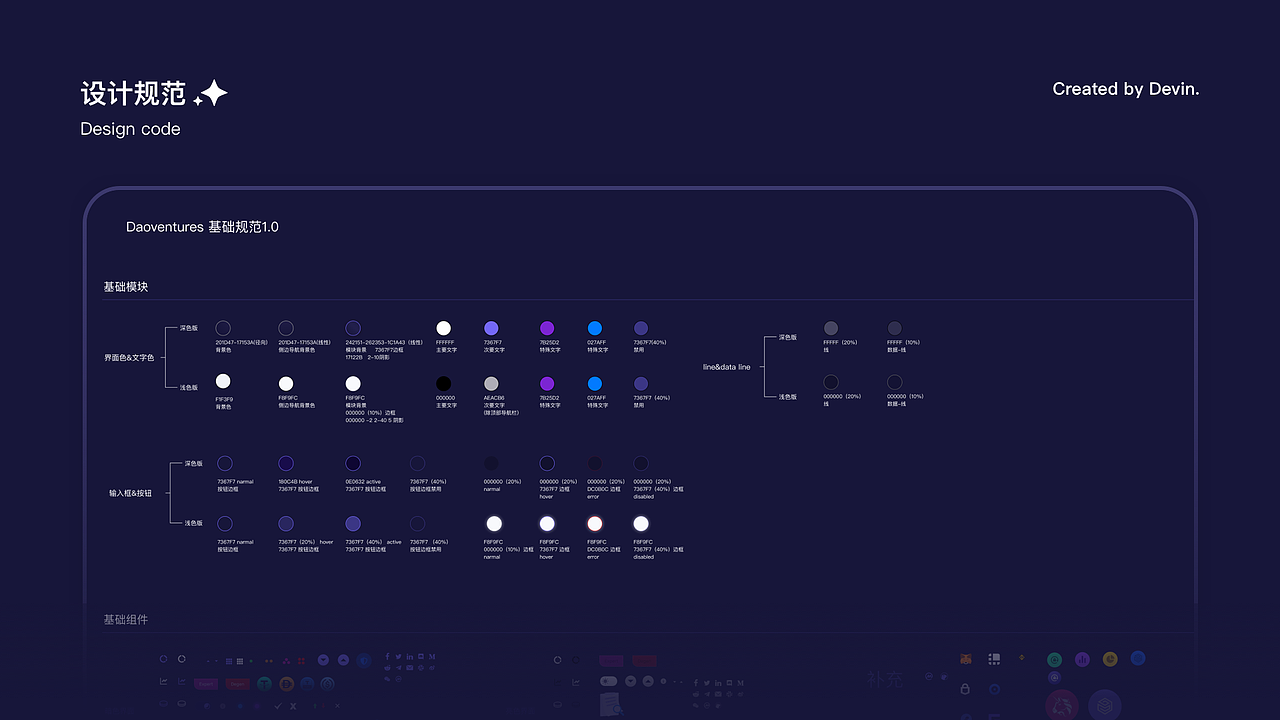Click the dark 000000 (20%) normal input swatch
This screenshot has width=1280, height=720.
[491, 463]
